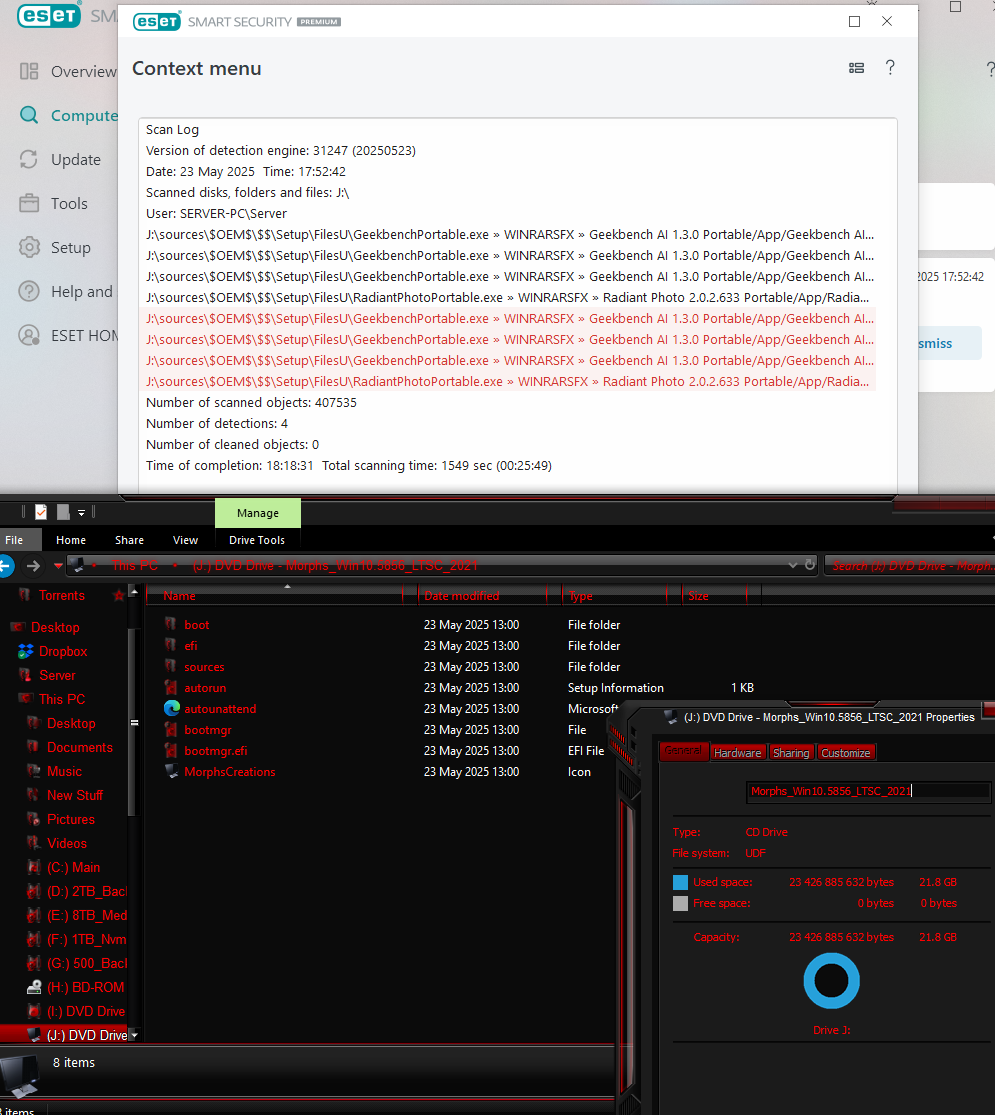Go back using Explorer's blue back arrow
This screenshot has width=995, height=1115.
tap(6, 566)
